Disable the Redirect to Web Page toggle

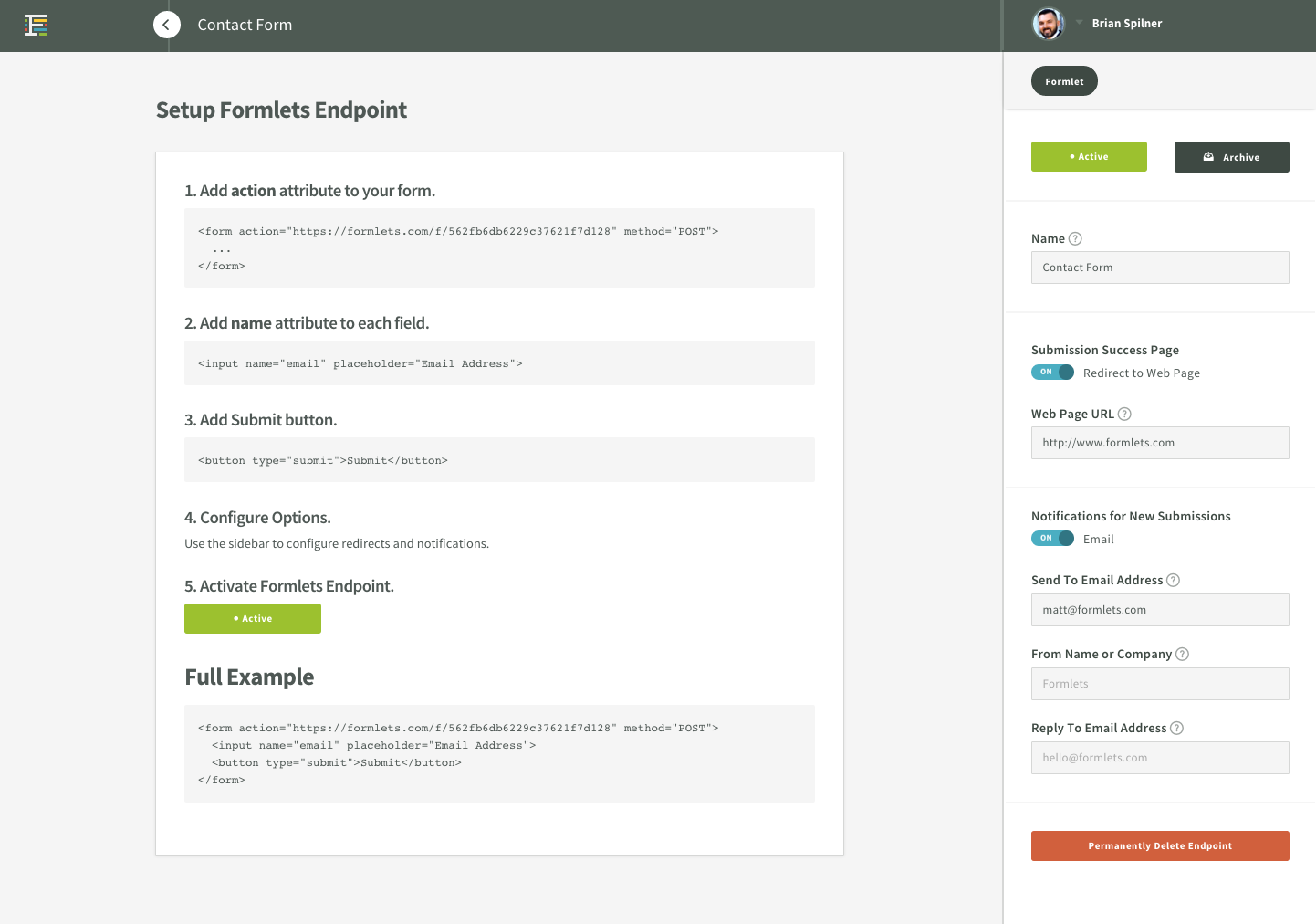click(x=1052, y=372)
